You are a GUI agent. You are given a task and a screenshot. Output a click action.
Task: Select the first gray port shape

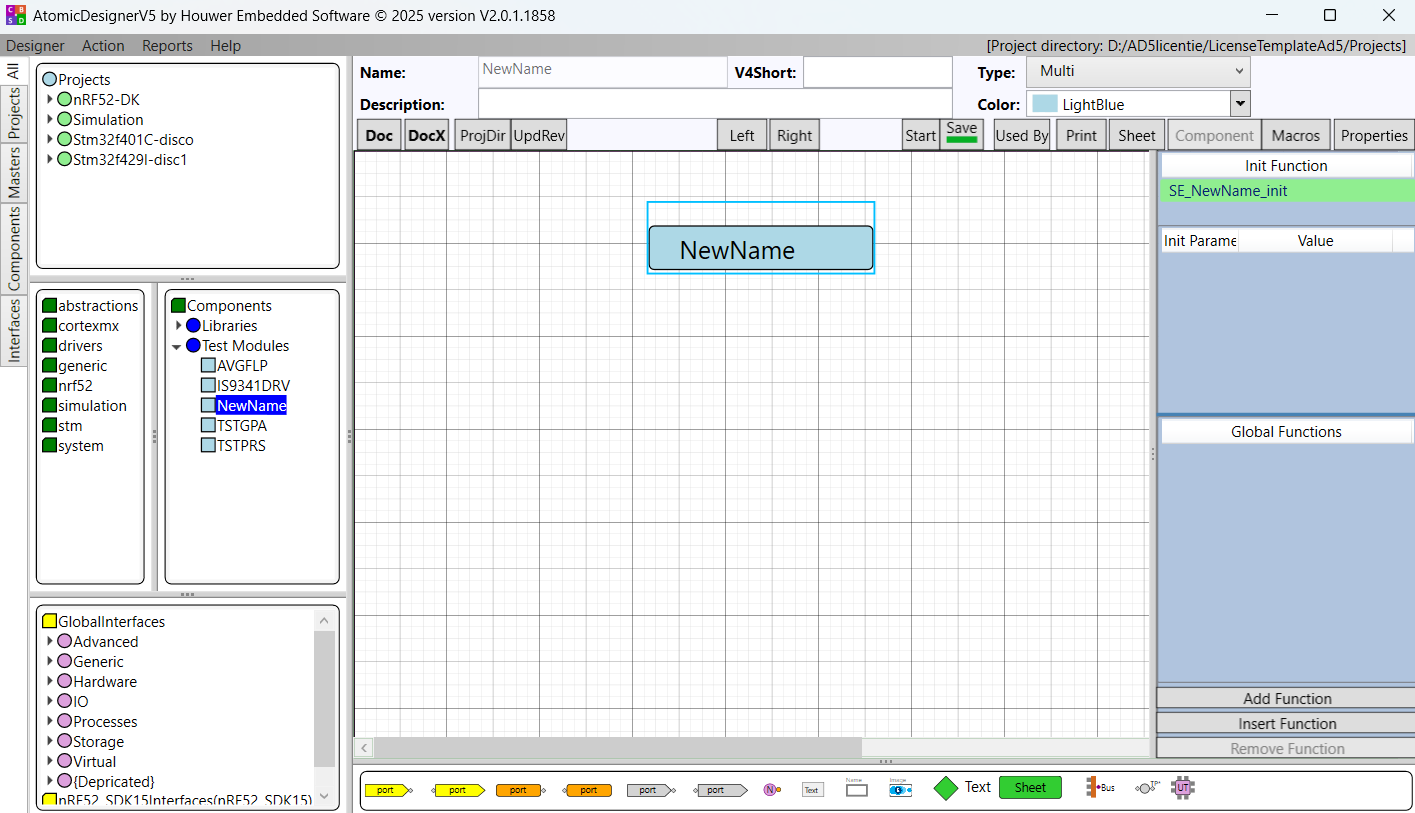click(x=649, y=790)
